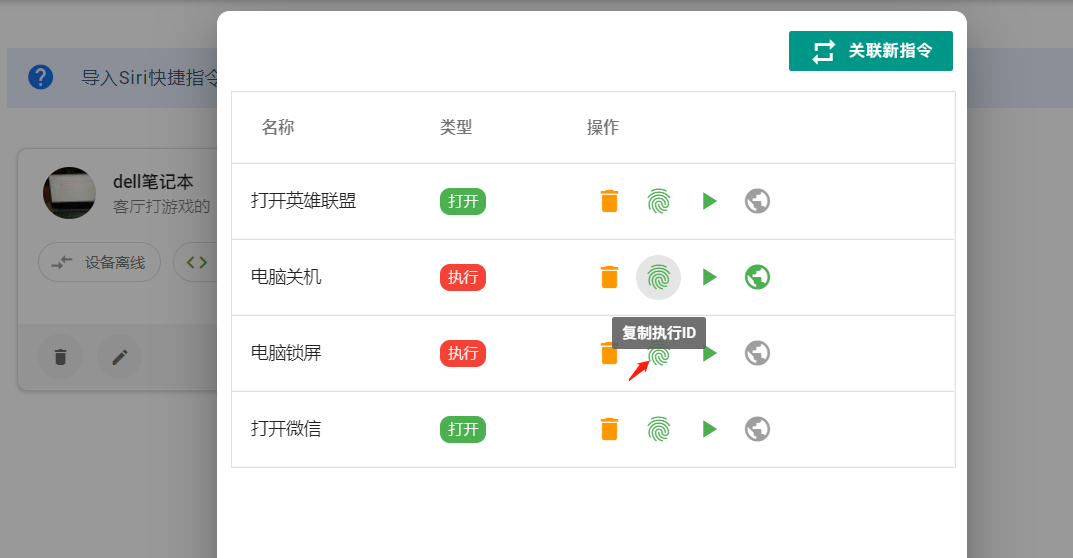Image resolution: width=1073 pixels, height=558 pixels.
Task: Toggle globe icon for 电脑锁屏
Action: tap(758, 353)
